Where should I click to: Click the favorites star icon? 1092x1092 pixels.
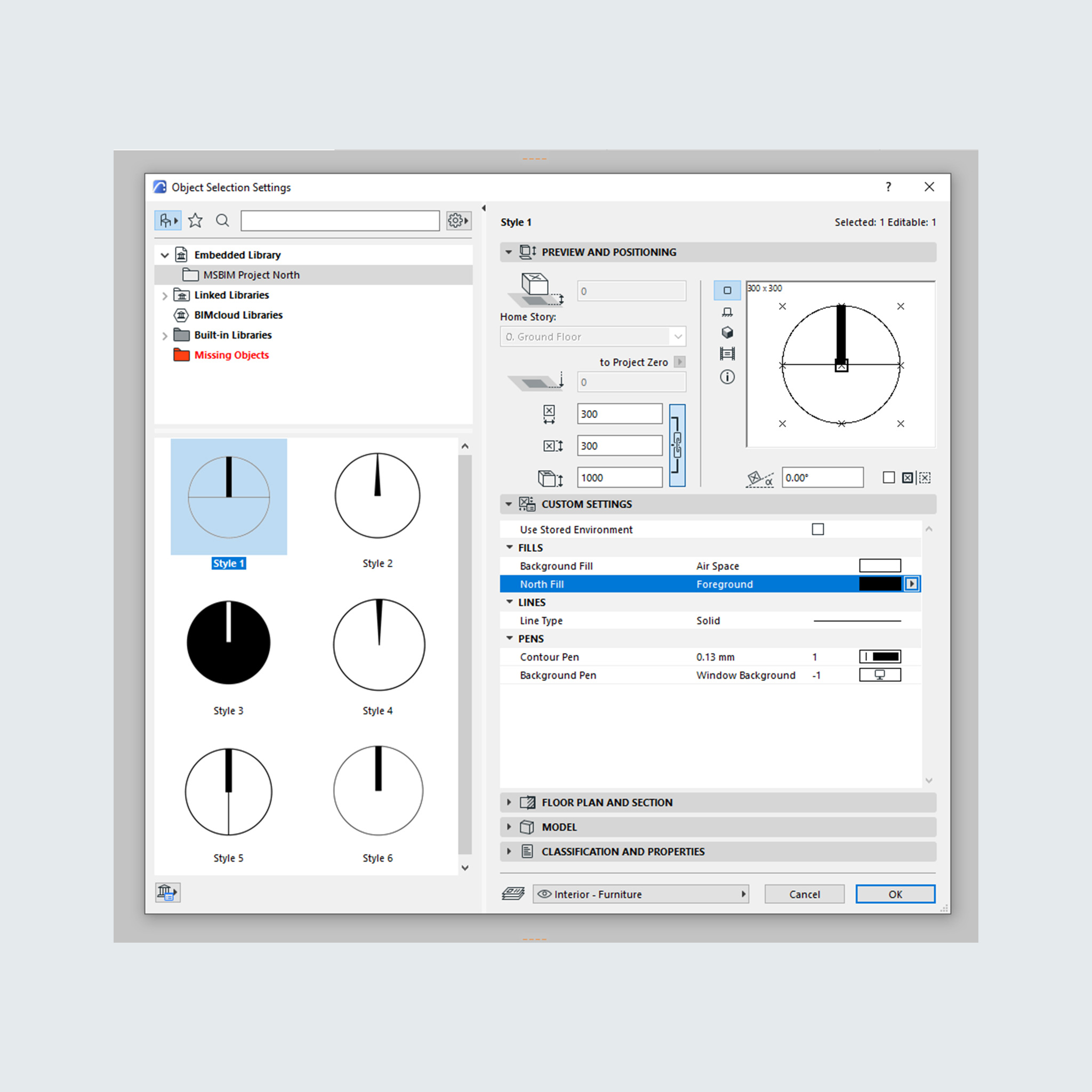[196, 220]
